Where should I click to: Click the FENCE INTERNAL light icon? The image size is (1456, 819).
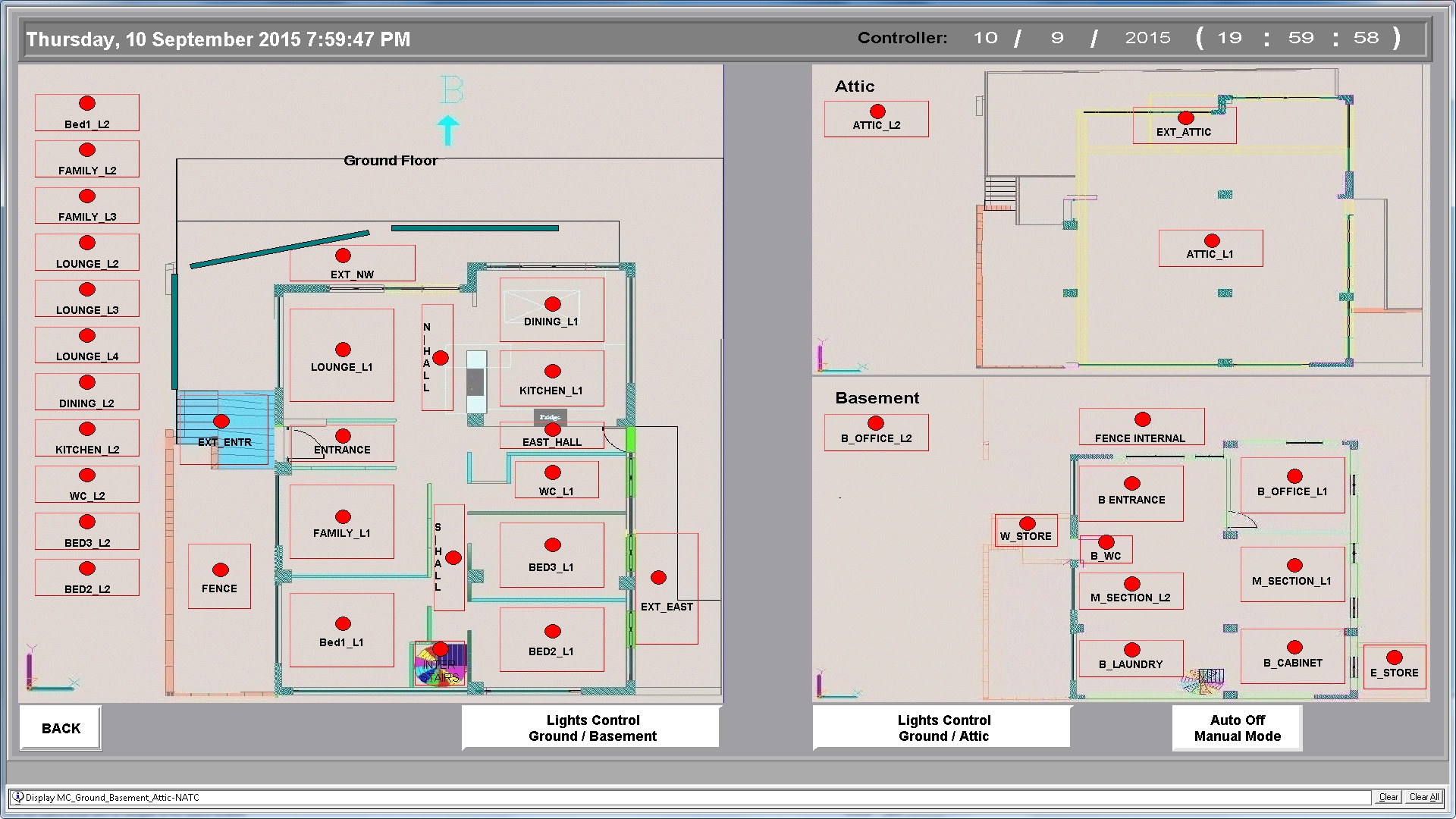coord(1143,420)
